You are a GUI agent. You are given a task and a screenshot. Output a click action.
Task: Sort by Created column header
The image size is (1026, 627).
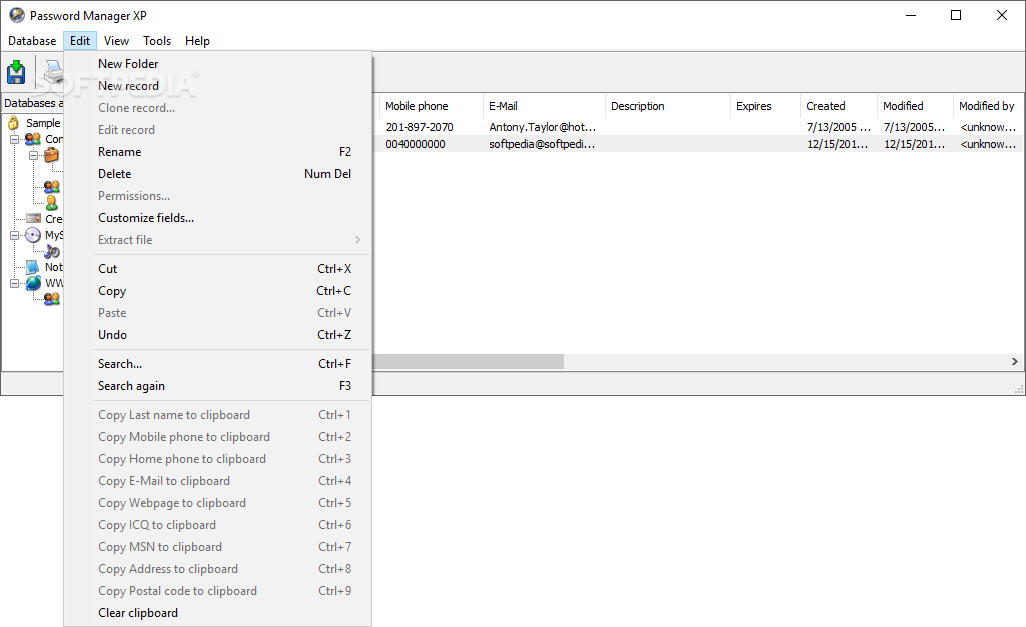click(x=839, y=106)
